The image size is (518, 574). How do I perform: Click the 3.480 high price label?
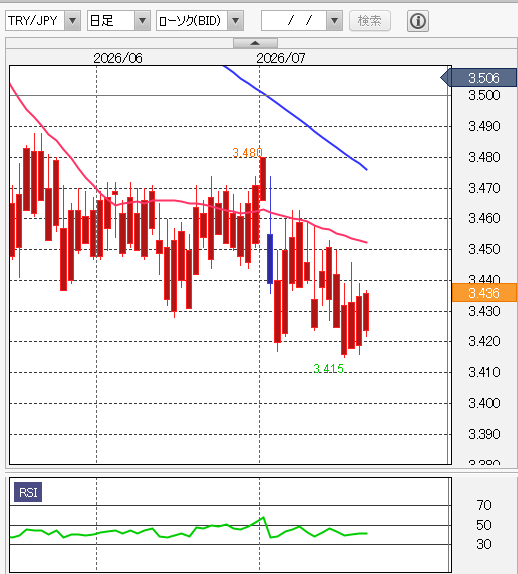[x=247, y=153]
